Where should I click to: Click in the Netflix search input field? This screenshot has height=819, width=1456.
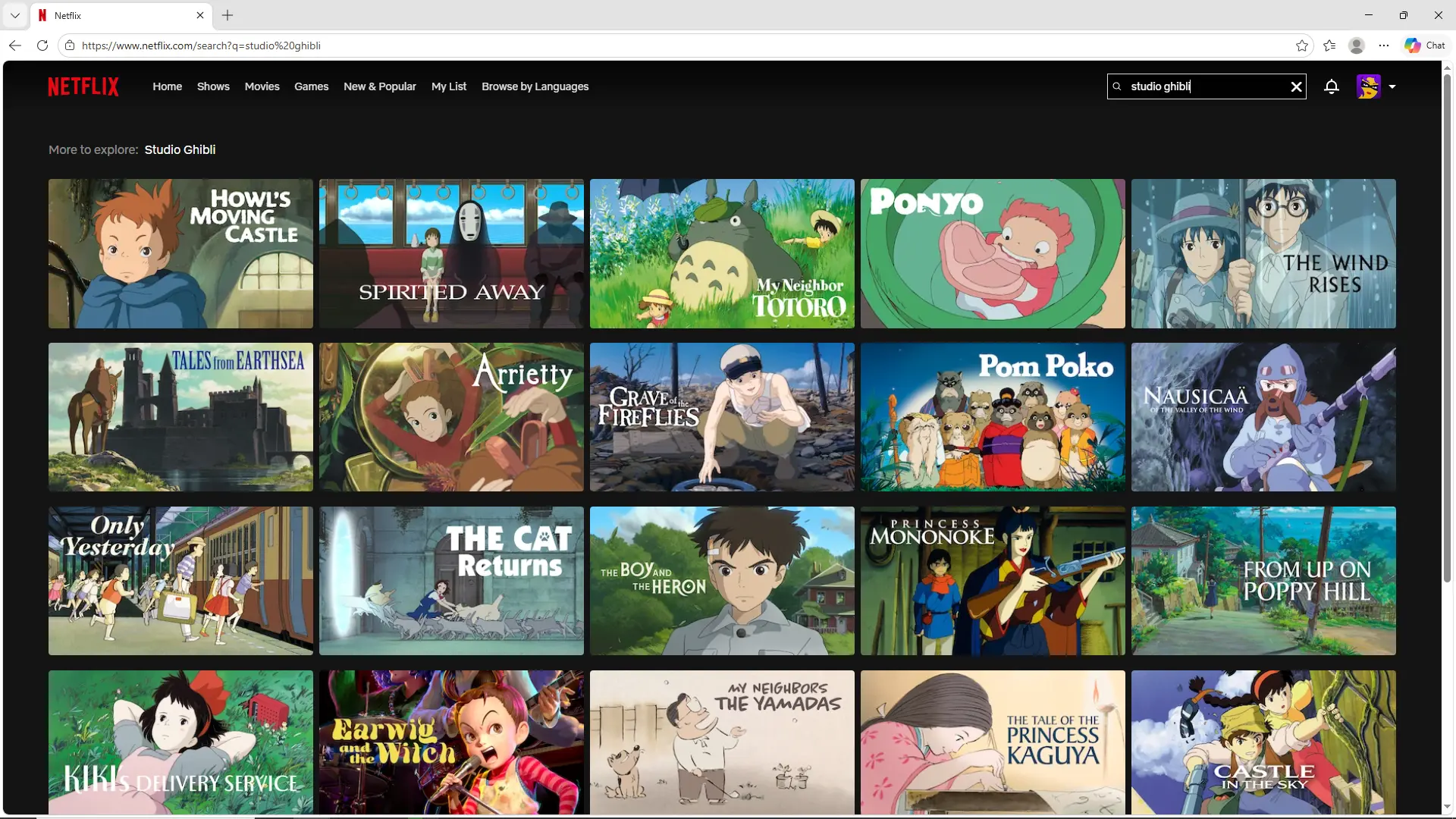click(1206, 86)
